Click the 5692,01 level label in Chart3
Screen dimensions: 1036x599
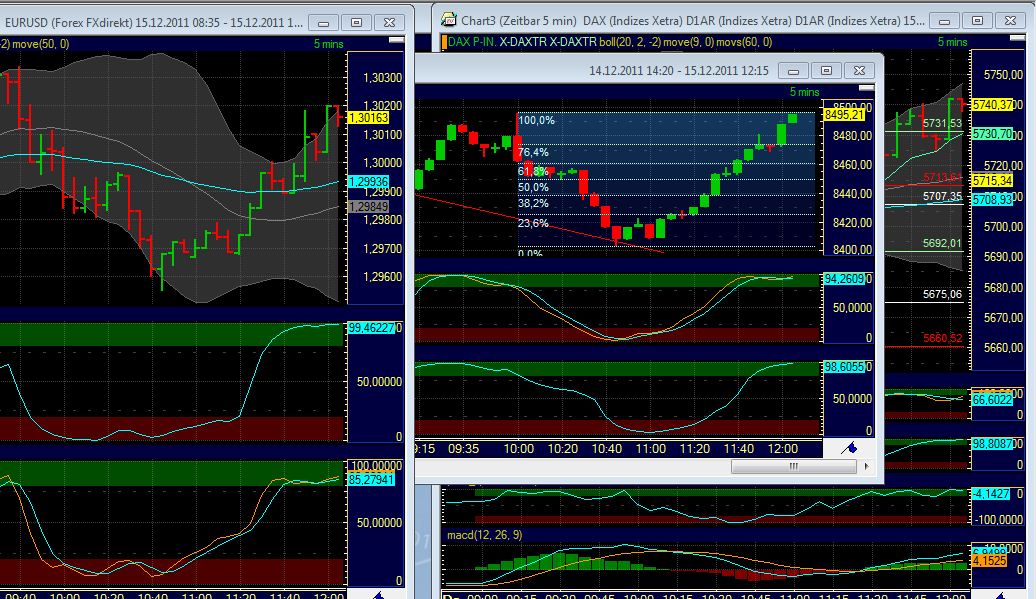[x=942, y=243]
